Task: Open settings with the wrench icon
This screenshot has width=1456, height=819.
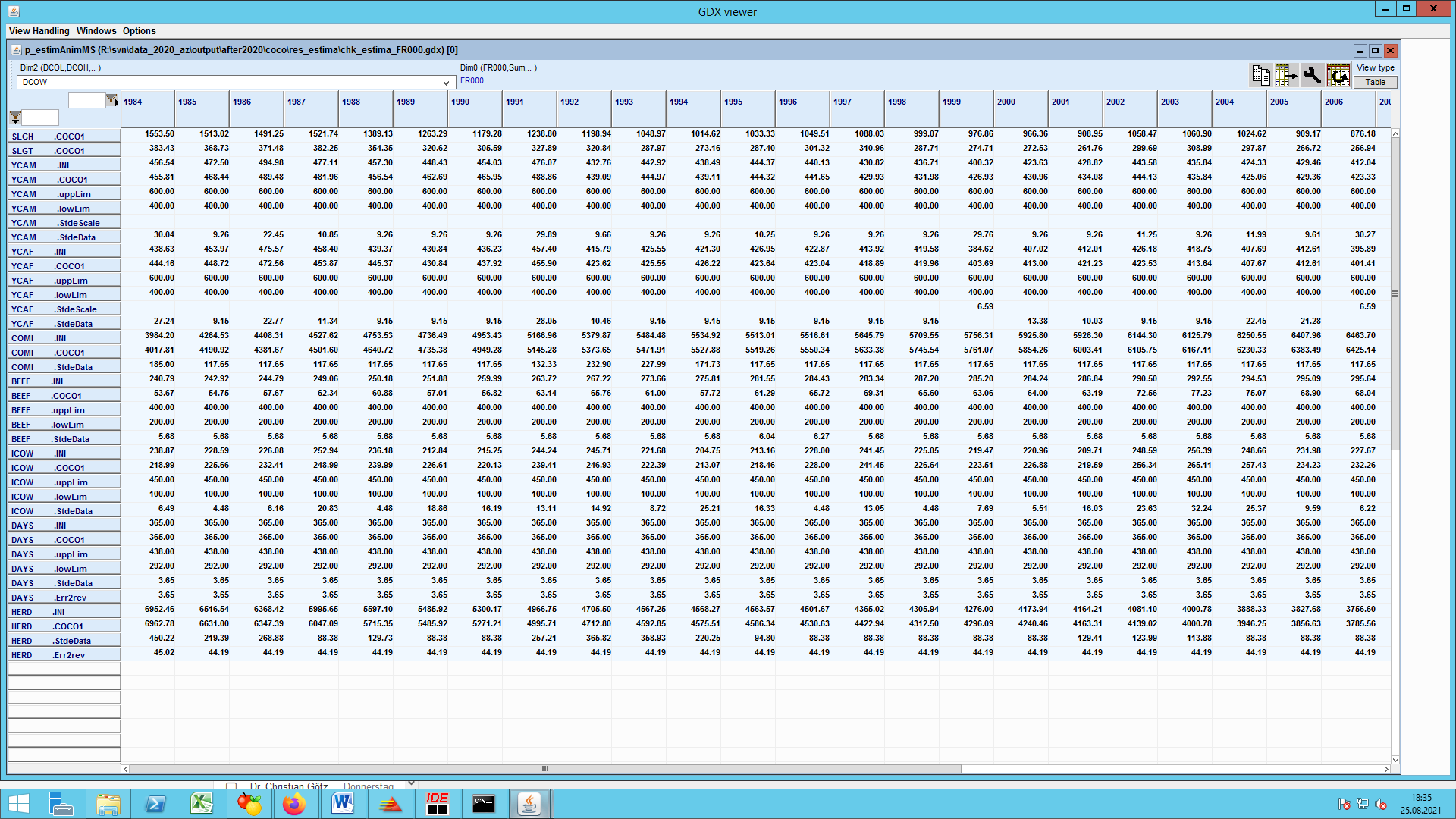Action: pyautogui.click(x=1312, y=75)
